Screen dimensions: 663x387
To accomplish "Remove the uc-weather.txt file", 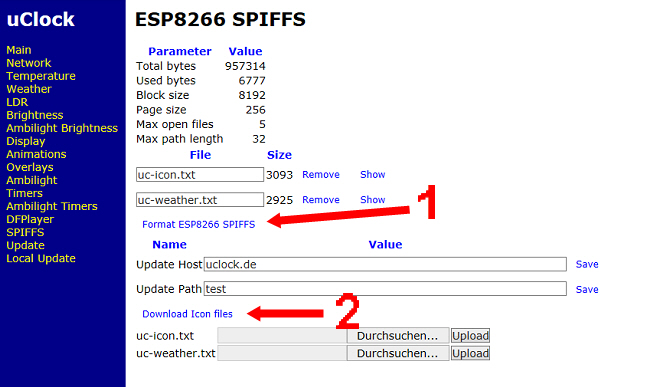I will click(321, 200).
